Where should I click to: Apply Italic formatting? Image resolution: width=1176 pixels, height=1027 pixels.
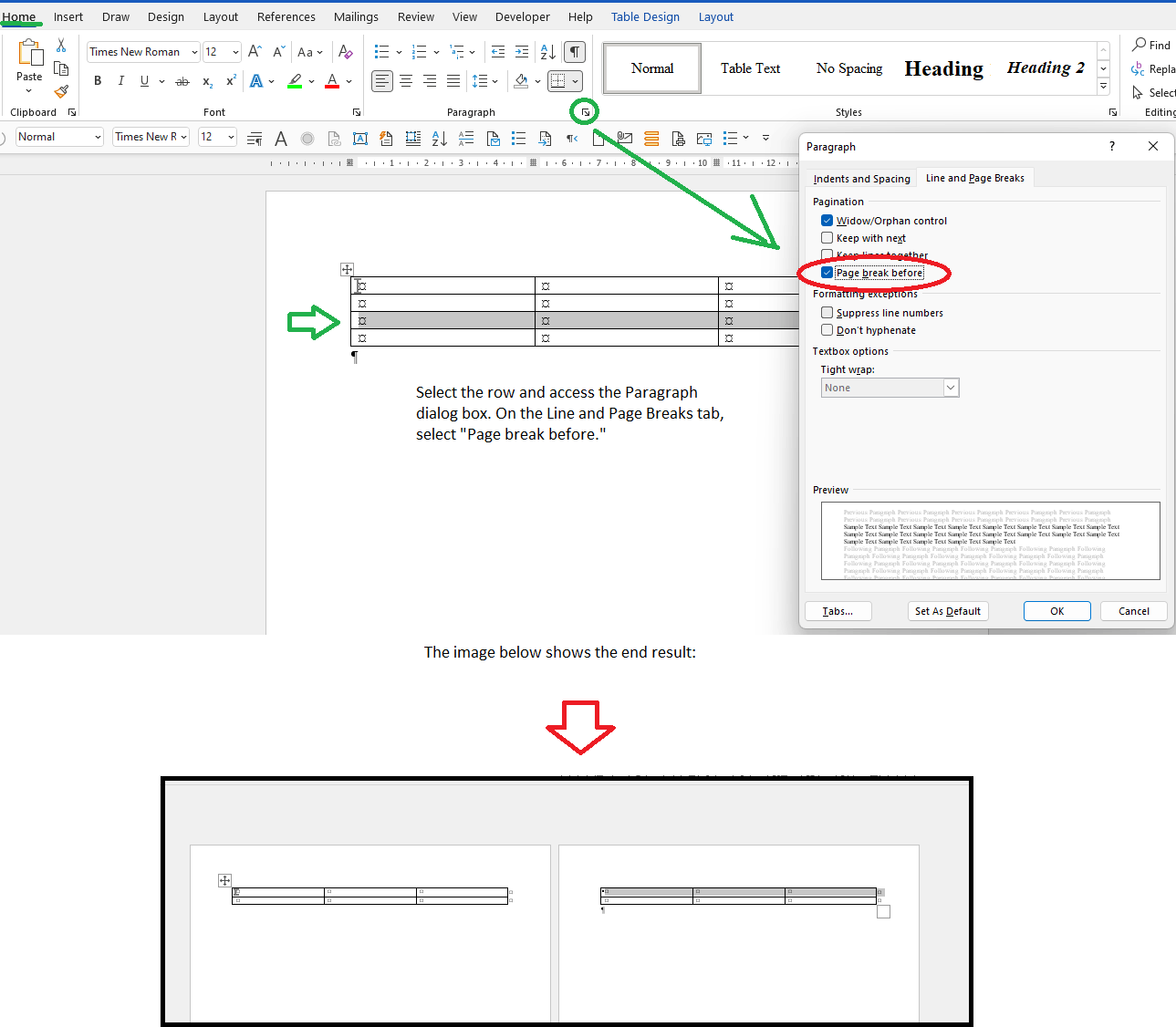point(120,81)
